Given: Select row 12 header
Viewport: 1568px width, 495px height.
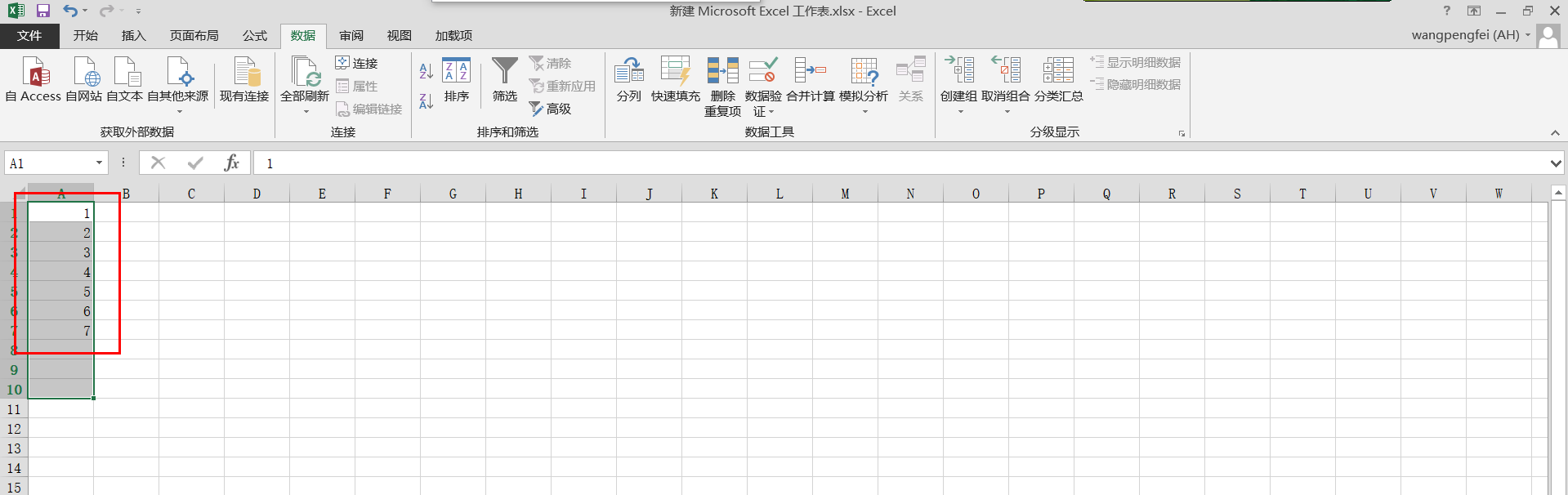Looking at the screenshot, I should (14, 429).
